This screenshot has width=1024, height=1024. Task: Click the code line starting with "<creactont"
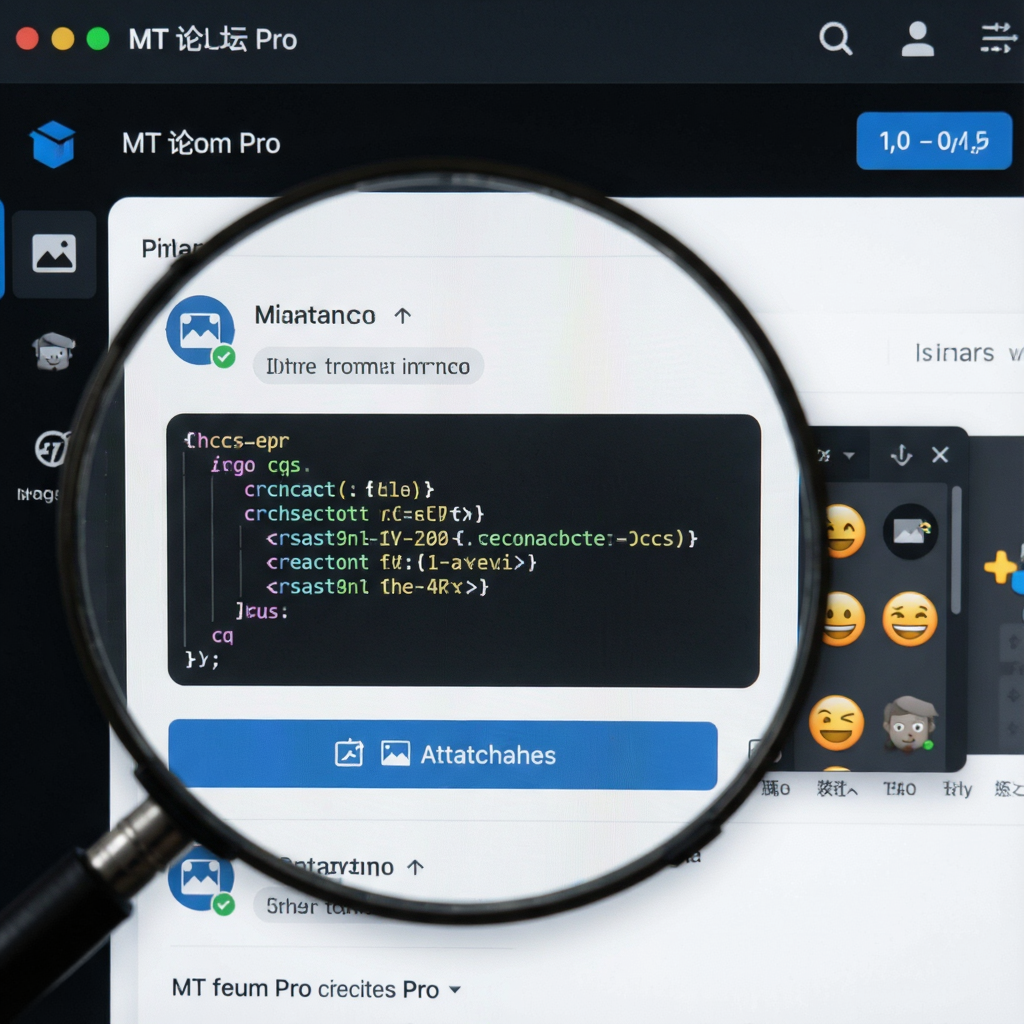(401, 562)
